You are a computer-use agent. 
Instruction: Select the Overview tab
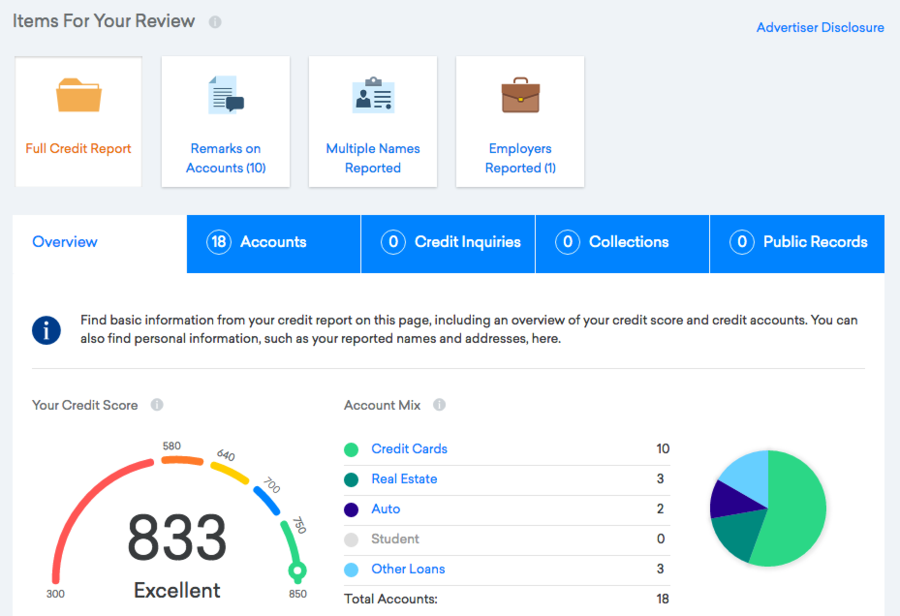click(x=65, y=242)
